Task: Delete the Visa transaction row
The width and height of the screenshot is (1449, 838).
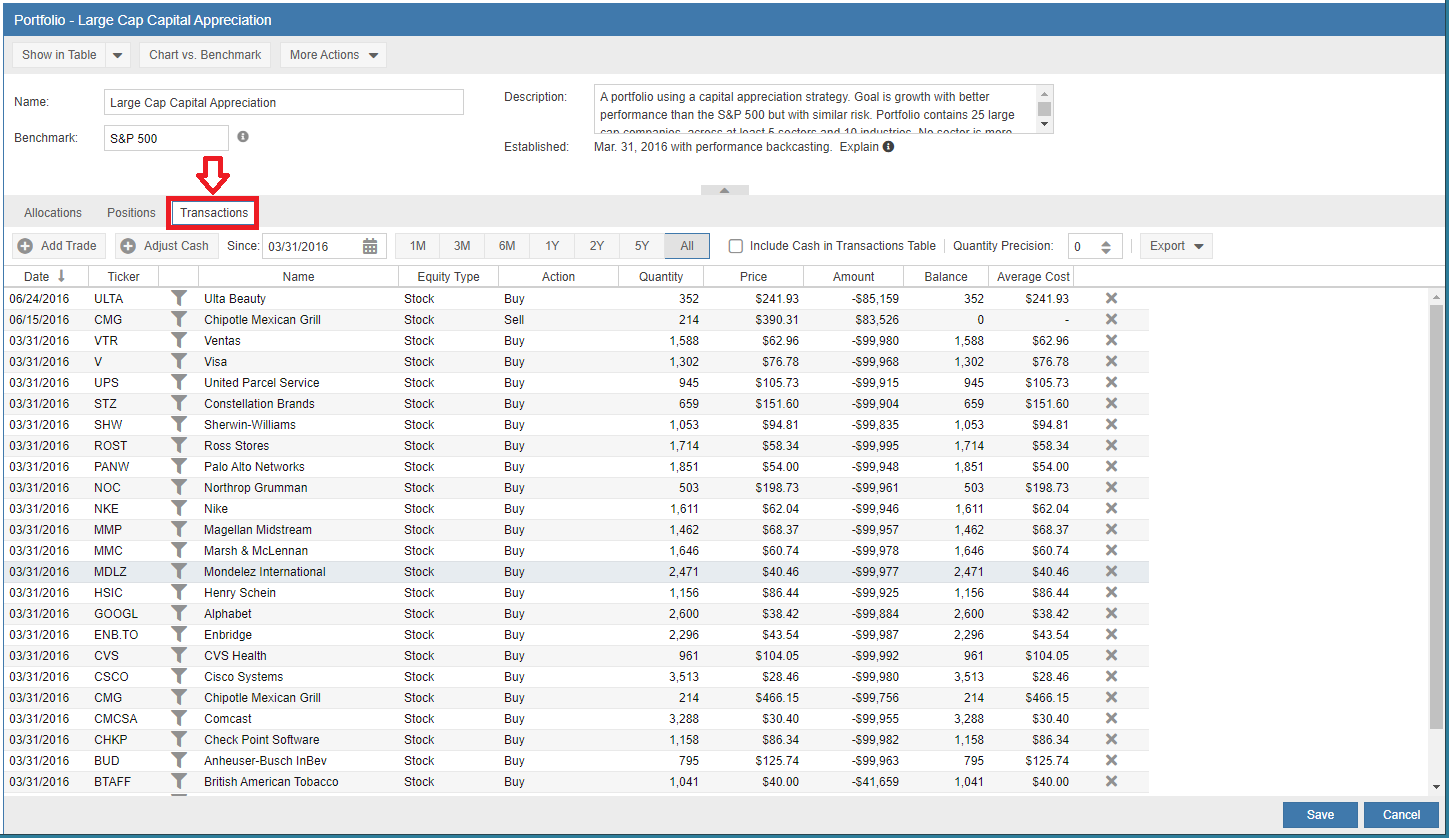Action: pos(1111,361)
